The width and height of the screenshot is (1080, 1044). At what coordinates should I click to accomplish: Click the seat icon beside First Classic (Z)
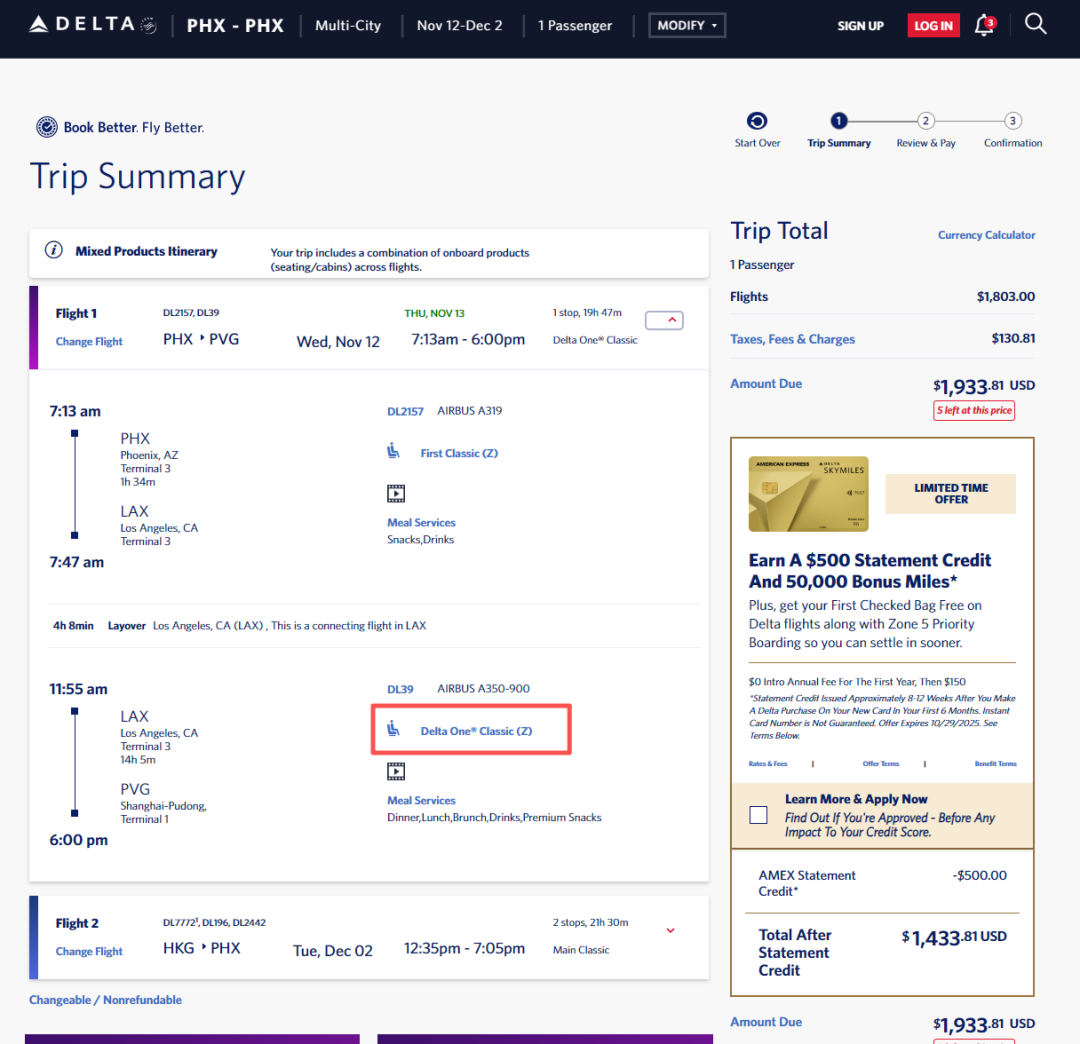(394, 452)
